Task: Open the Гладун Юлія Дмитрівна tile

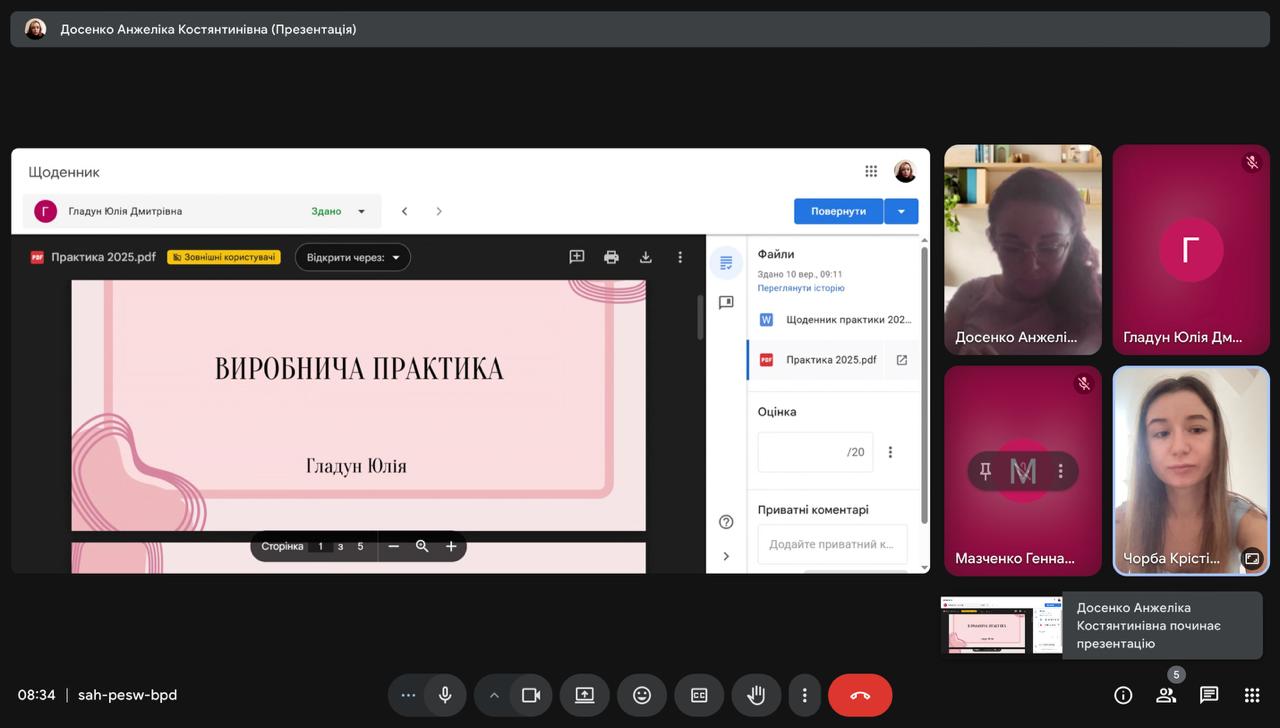Action: [1190, 250]
